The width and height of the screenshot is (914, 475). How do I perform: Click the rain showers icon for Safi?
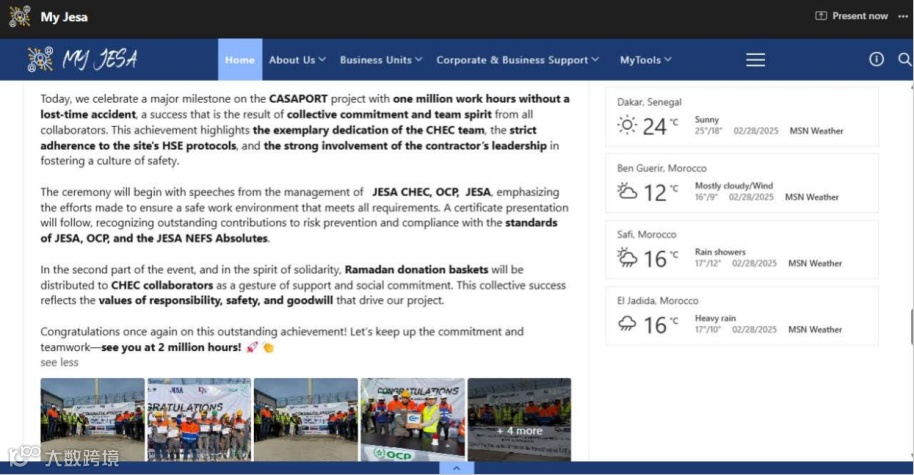coord(627,258)
